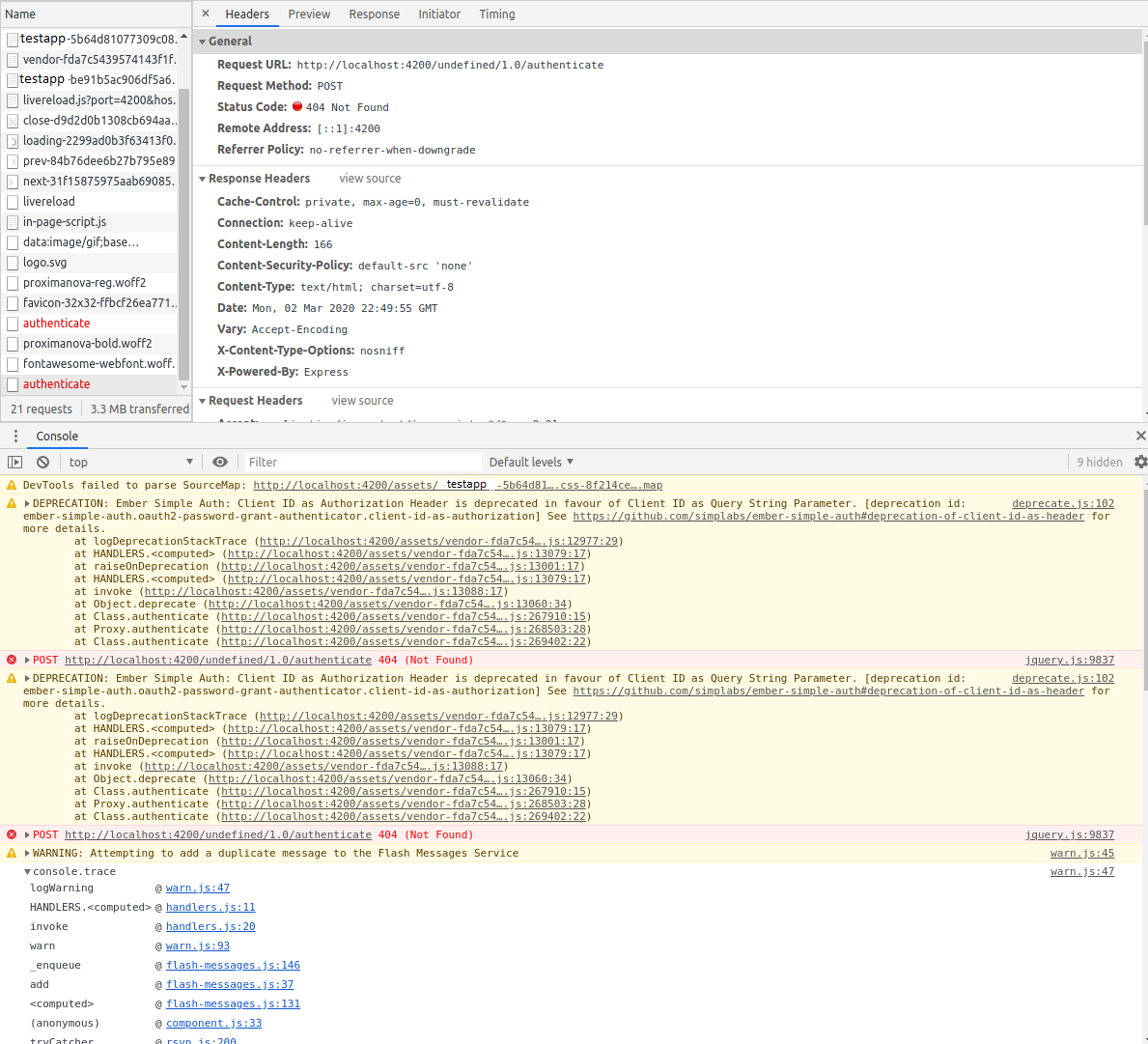This screenshot has width=1148, height=1044.
Task: Open the flash-messages.js:146 source link
Action: click(x=233, y=965)
